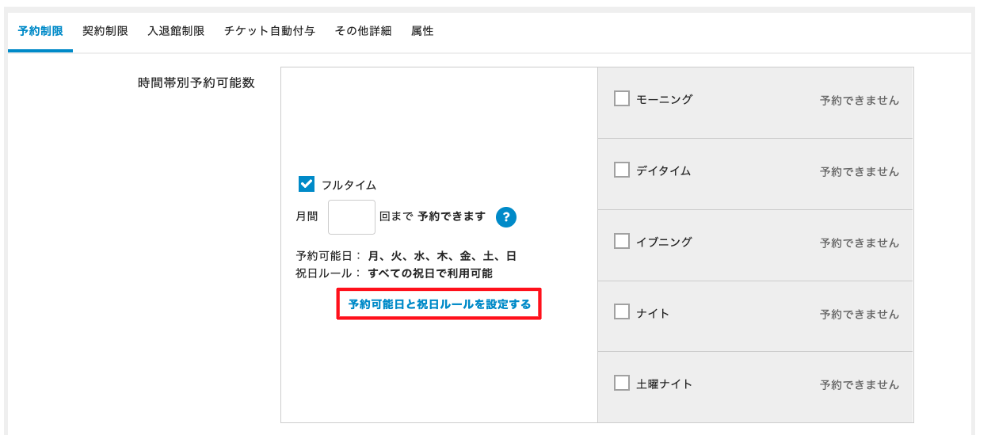Switch to the 契約制限 tab

[105, 31]
